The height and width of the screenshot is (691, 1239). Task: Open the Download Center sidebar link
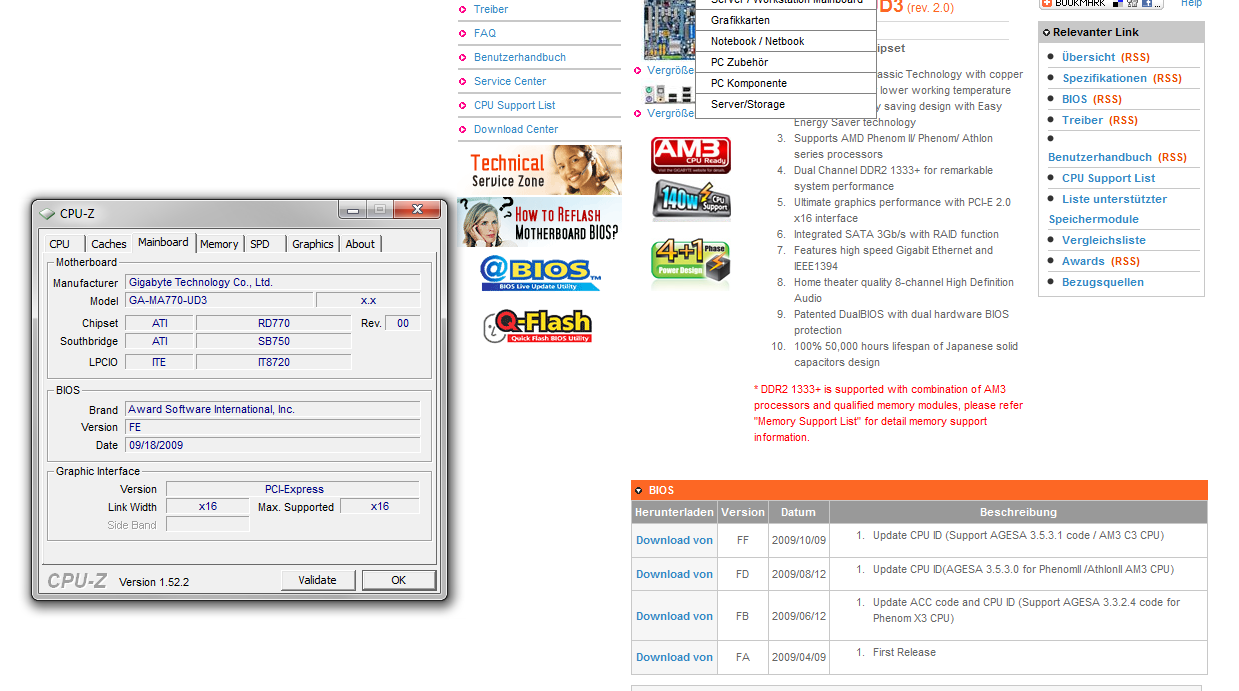pos(516,129)
